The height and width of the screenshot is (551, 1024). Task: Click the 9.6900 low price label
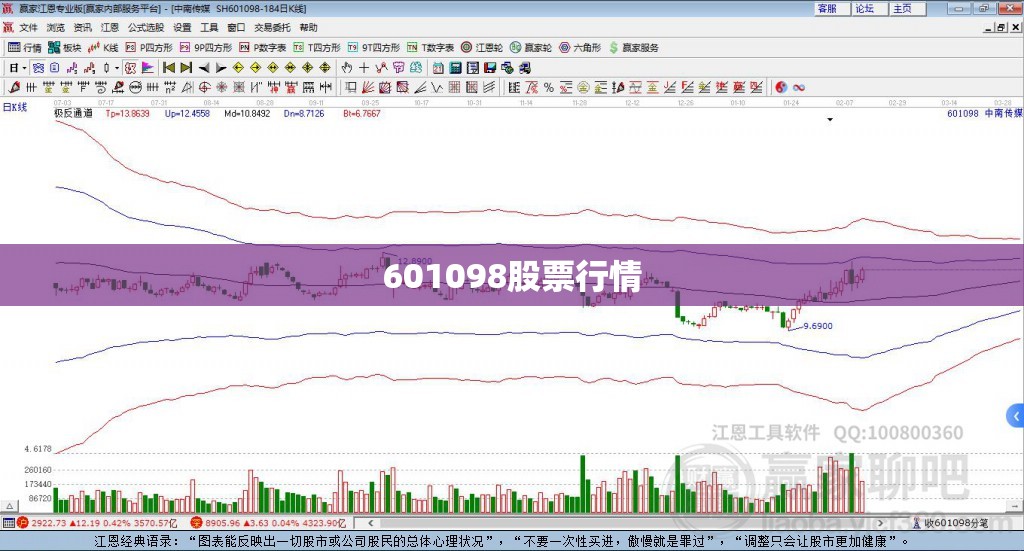click(818, 326)
